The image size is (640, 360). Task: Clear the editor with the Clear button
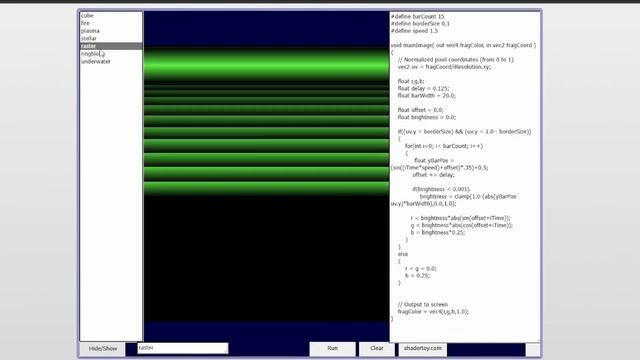pos(376,349)
